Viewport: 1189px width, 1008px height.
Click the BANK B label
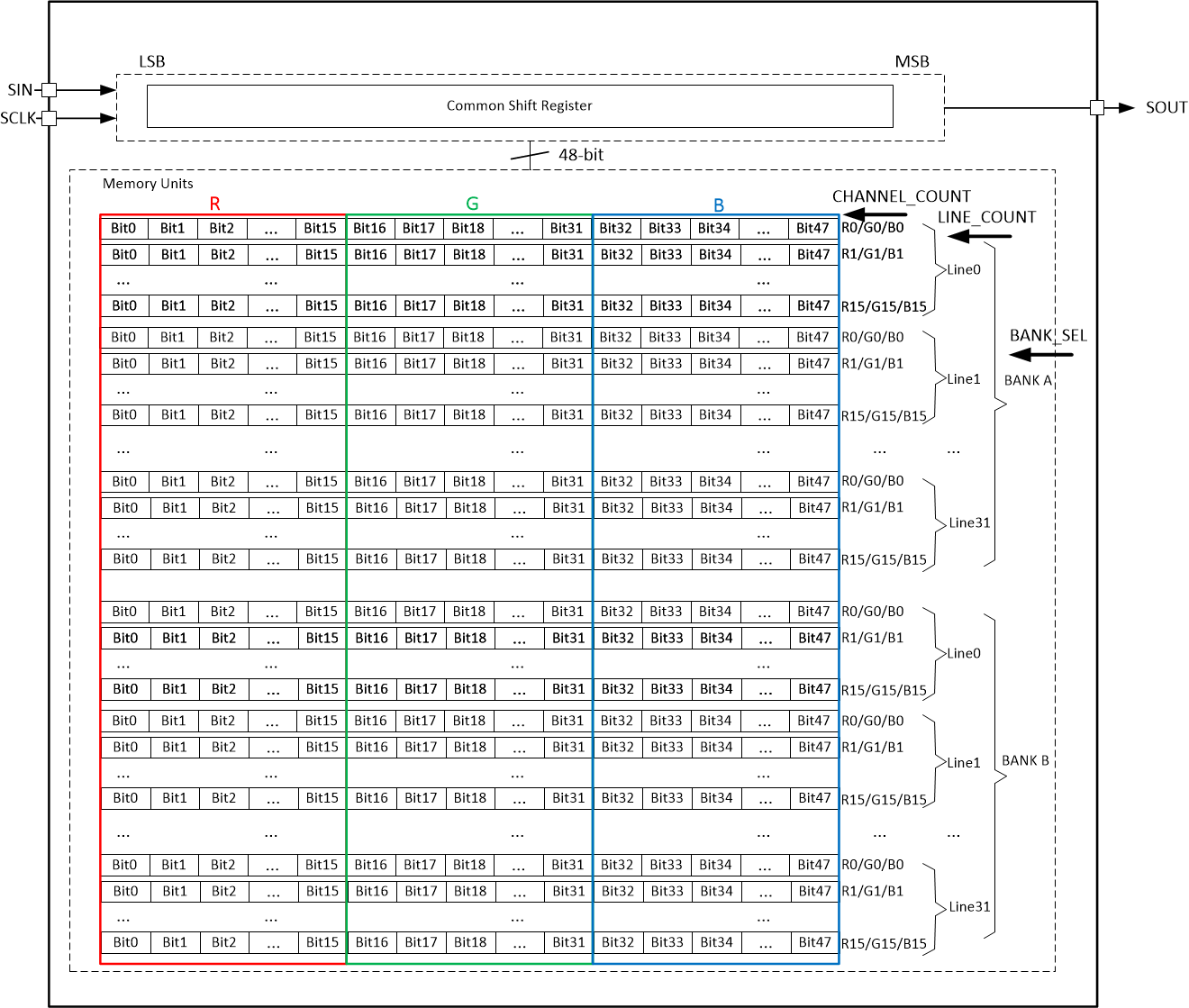coord(1026,760)
